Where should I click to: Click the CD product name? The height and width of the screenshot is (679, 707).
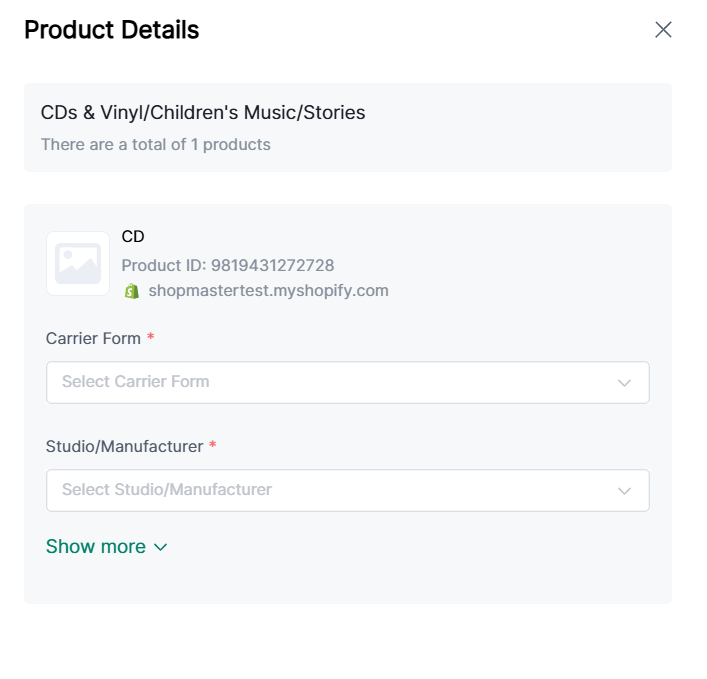click(x=133, y=237)
